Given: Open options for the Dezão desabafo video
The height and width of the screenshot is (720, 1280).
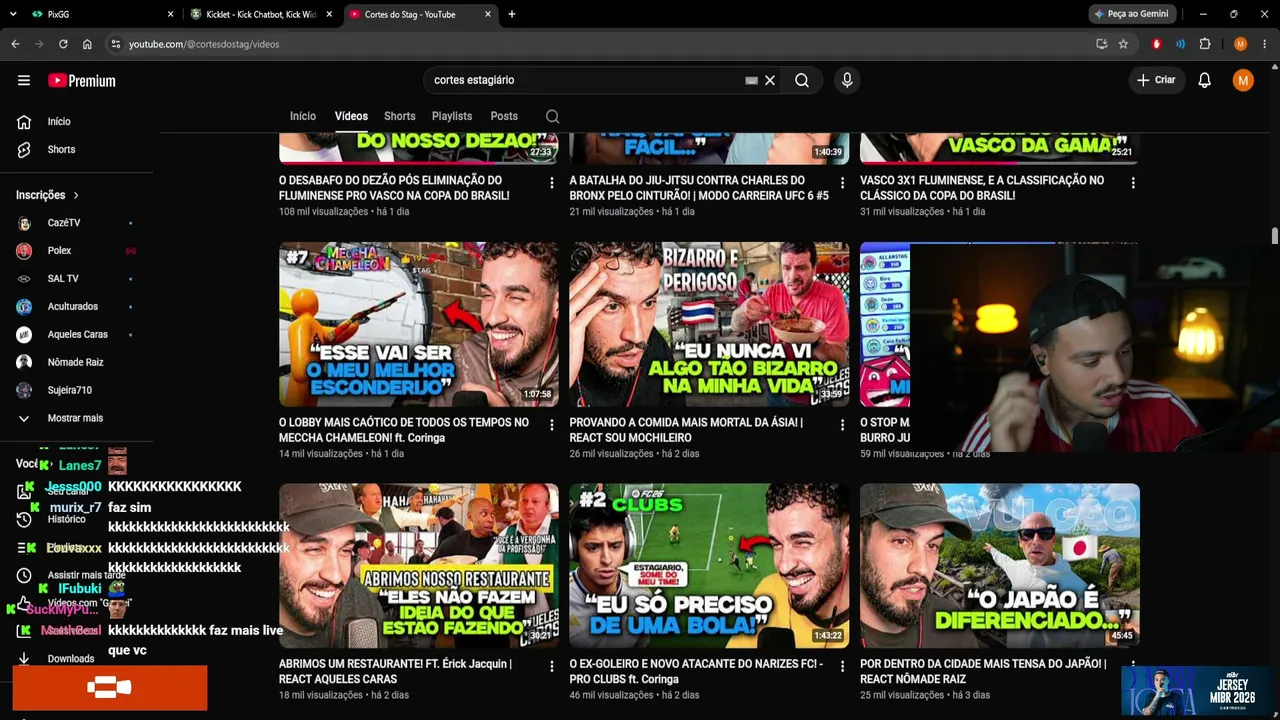Looking at the screenshot, I should point(551,183).
